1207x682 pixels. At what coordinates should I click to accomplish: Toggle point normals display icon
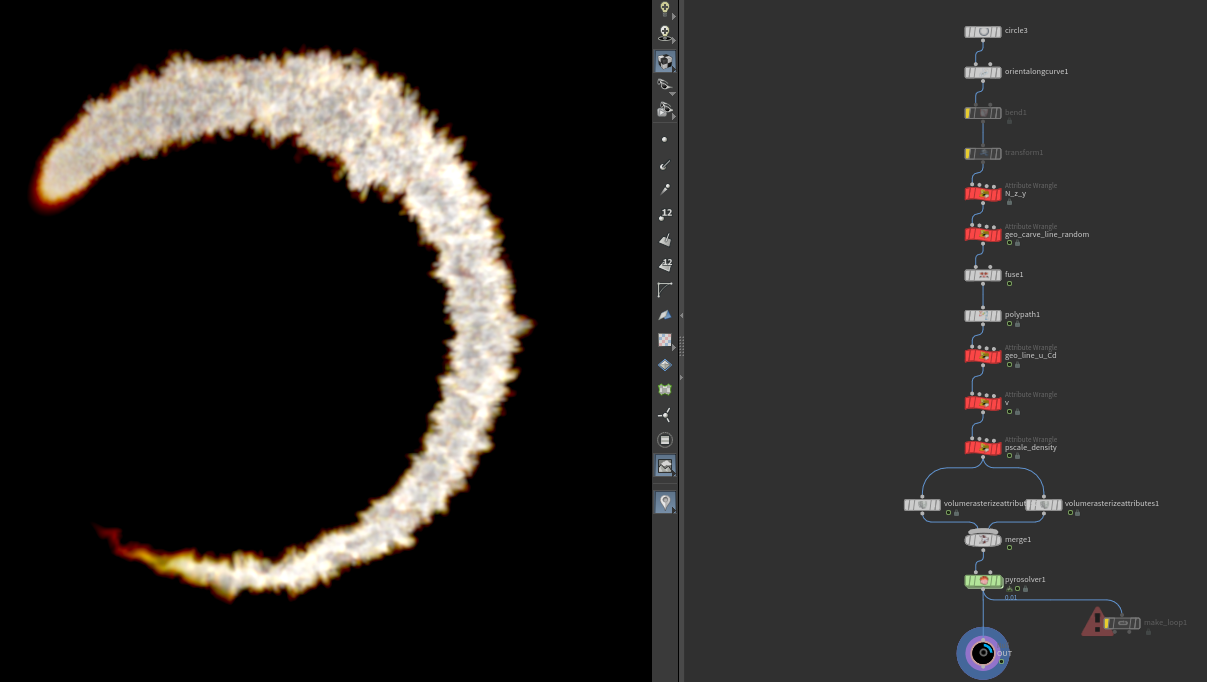coord(665,165)
